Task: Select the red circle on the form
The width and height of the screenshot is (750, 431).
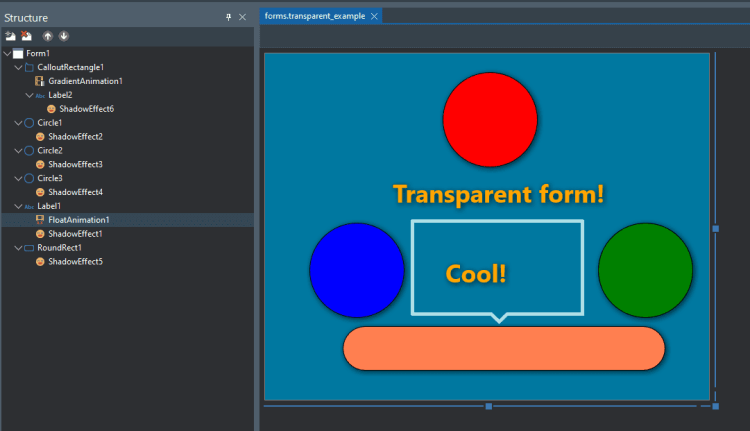Action: coord(490,120)
